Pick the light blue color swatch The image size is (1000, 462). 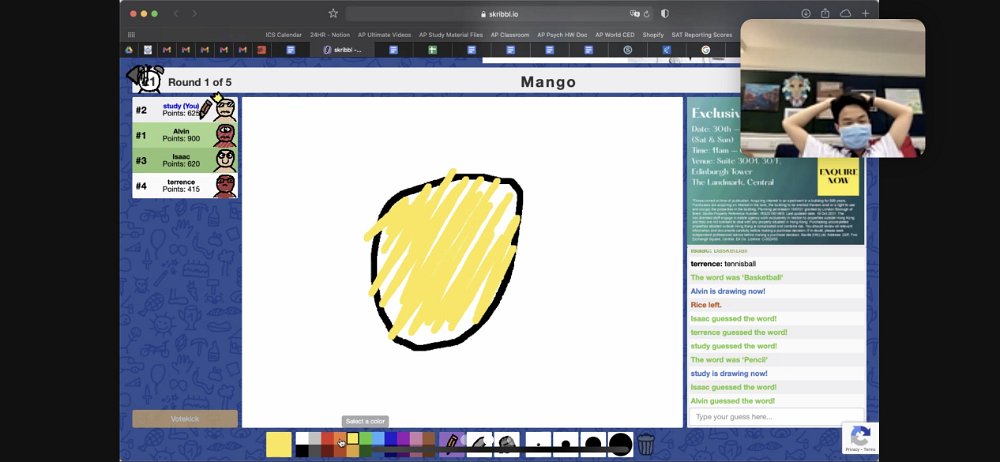tap(378, 438)
